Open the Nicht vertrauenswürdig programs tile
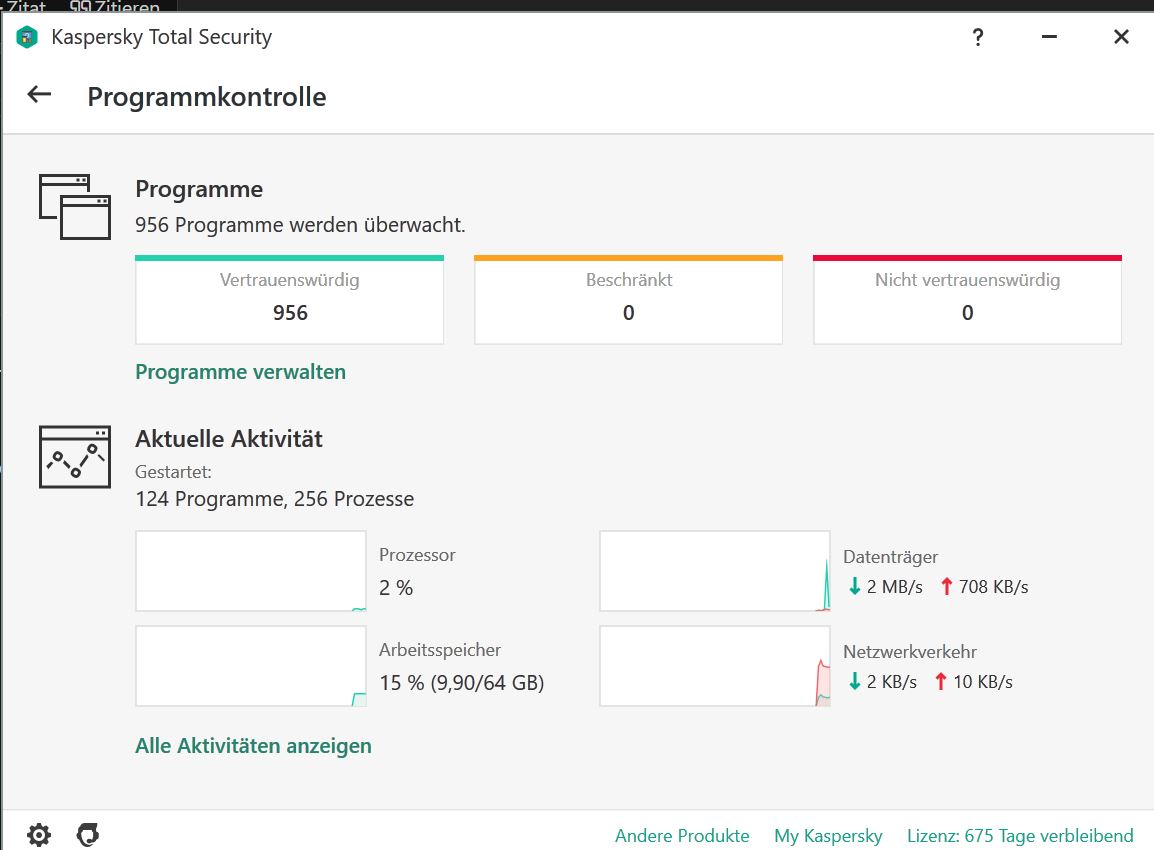The width and height of the screenshot is (1154, 850). [967, 300]
